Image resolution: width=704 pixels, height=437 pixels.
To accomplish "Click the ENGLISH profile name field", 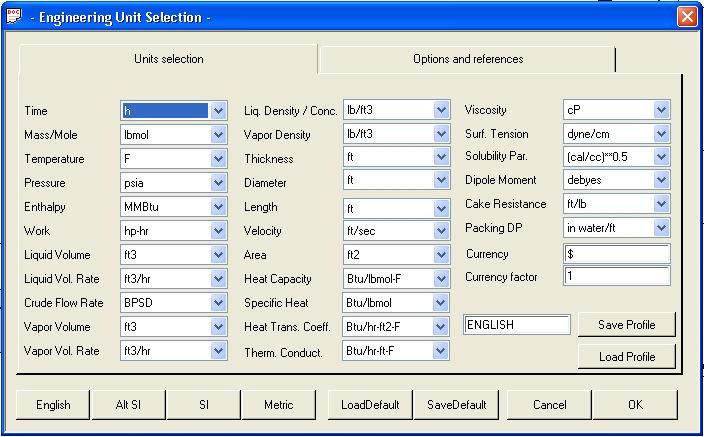I will [x=517, y=325].
